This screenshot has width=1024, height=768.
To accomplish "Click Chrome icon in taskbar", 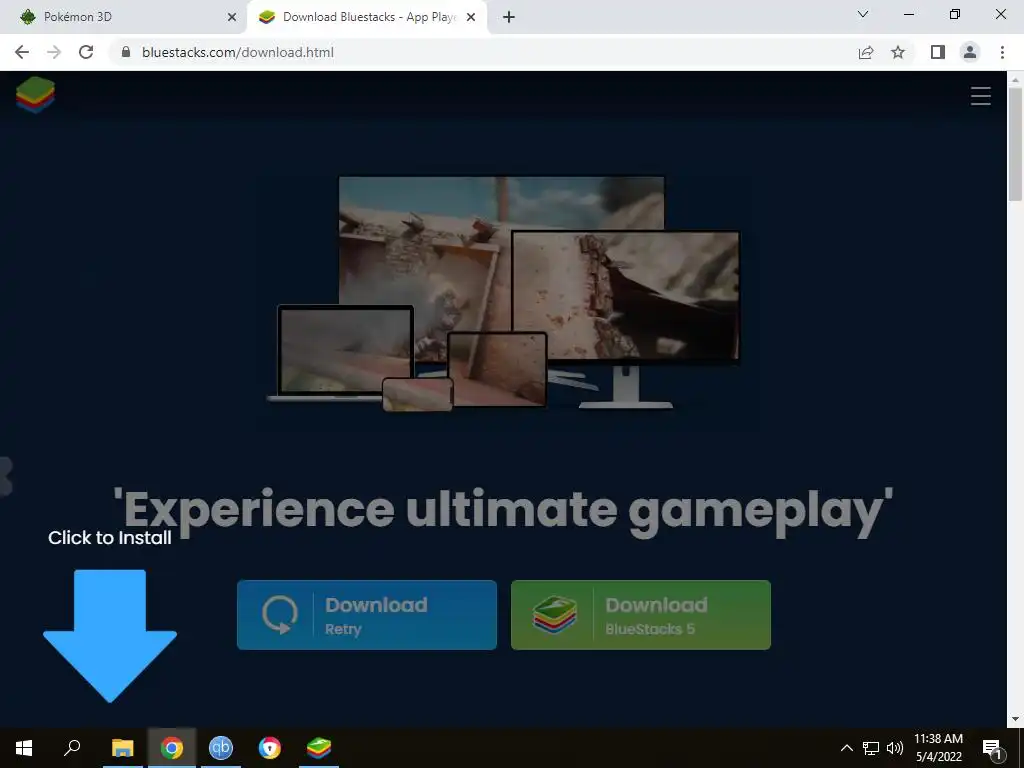I will 172,748.
